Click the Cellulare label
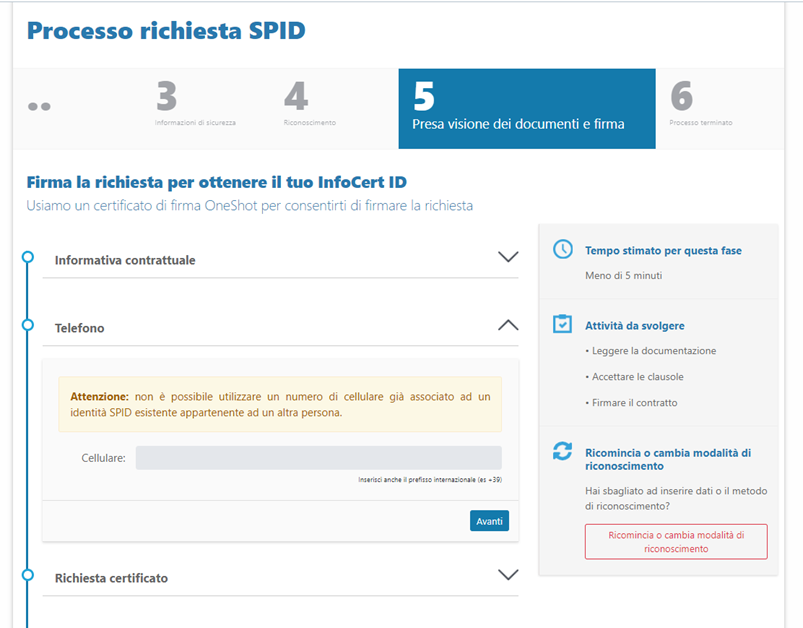 point(103,458)
